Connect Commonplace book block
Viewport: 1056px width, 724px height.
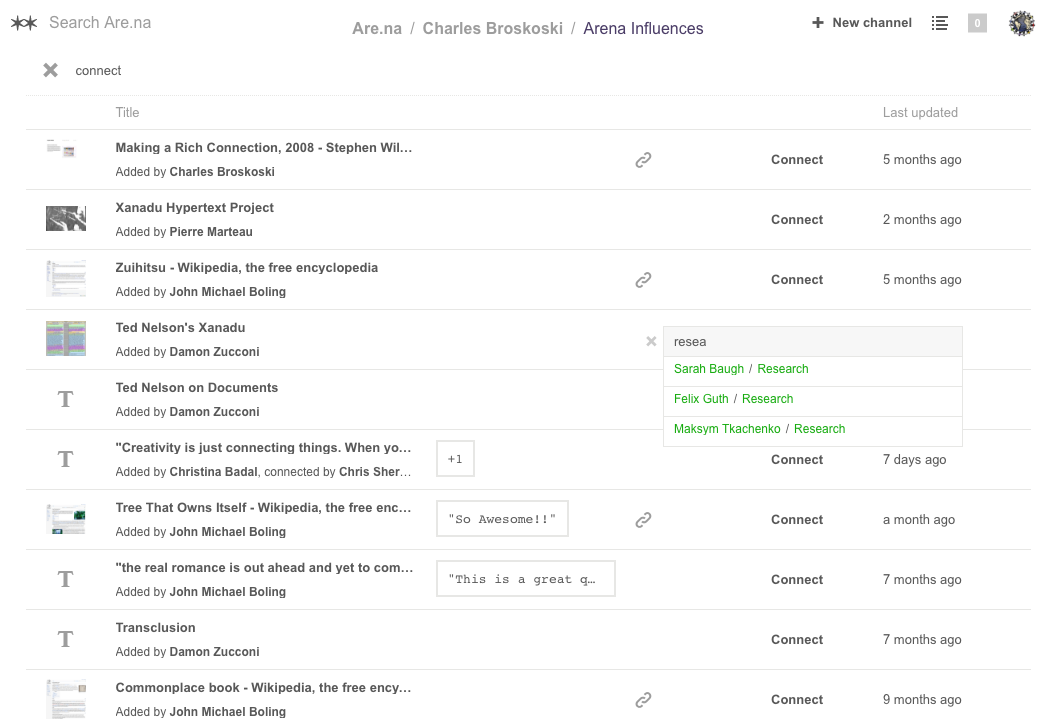[797, 700]
